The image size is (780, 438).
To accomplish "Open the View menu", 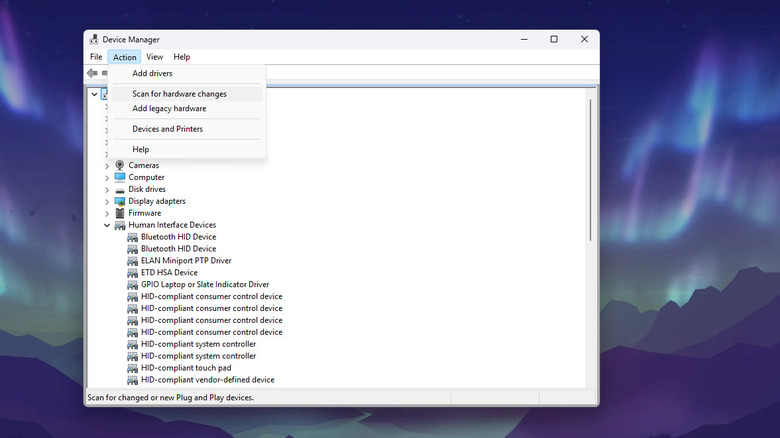I will point(154,57).
